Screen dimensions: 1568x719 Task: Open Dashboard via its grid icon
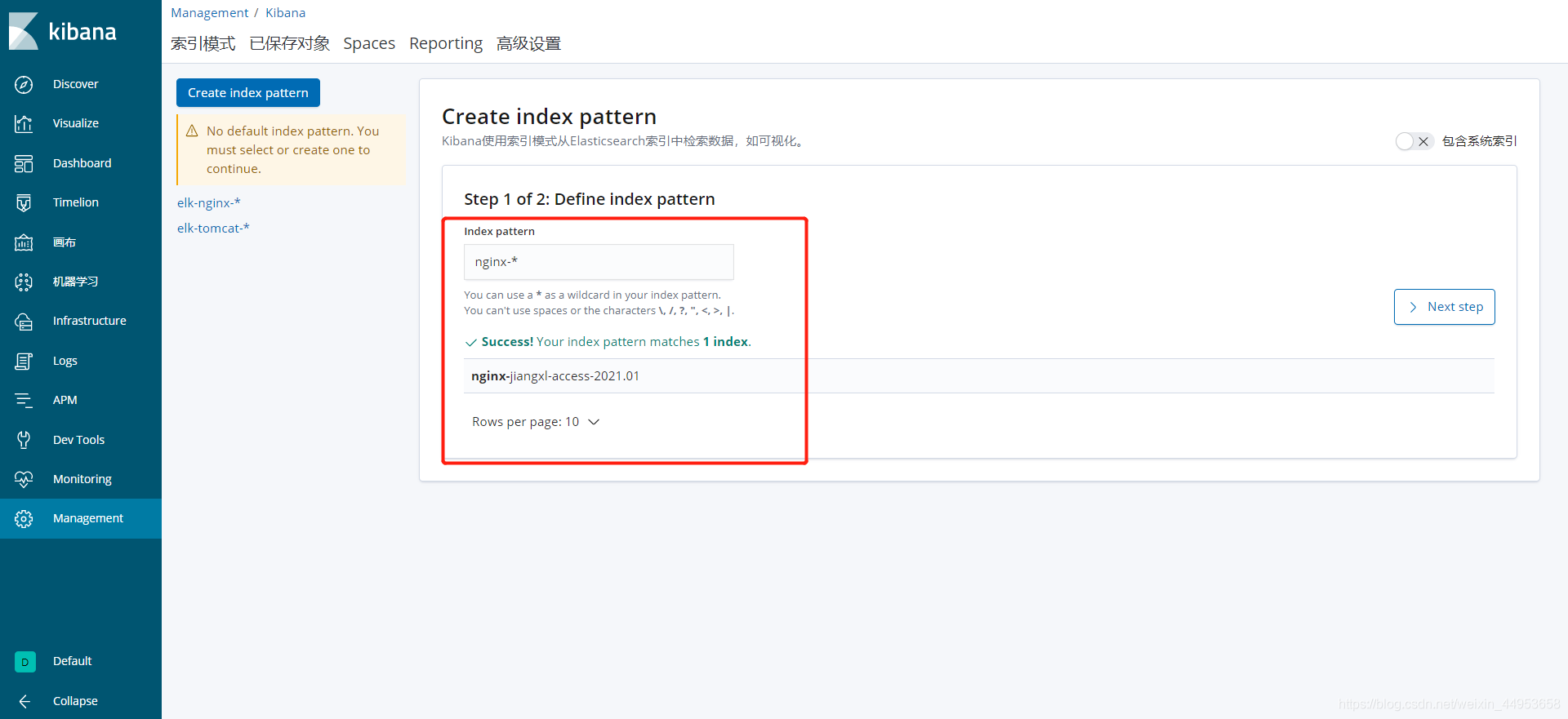(x=24, y=163)
